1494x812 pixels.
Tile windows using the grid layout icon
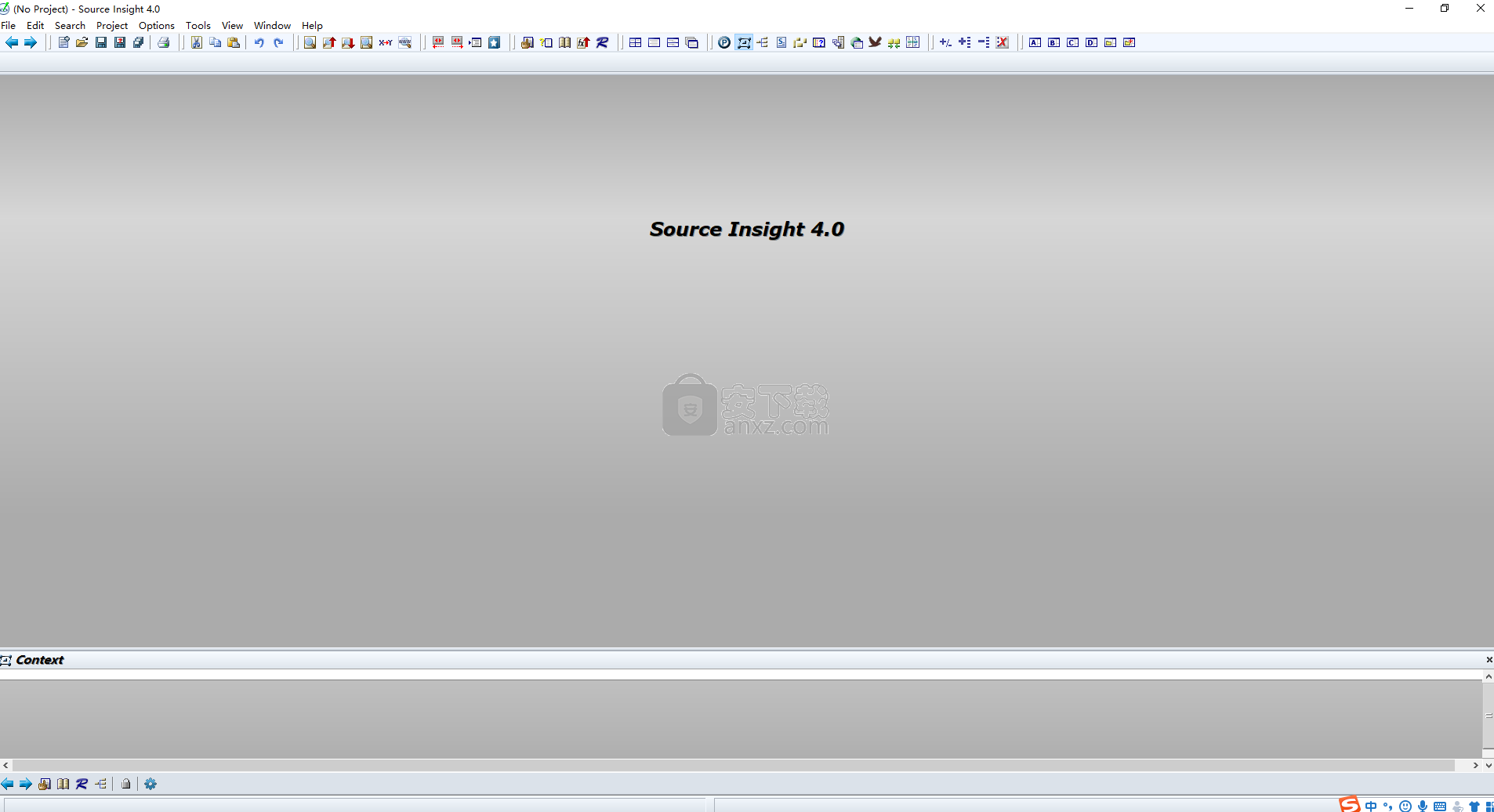[x=636, y=42]
